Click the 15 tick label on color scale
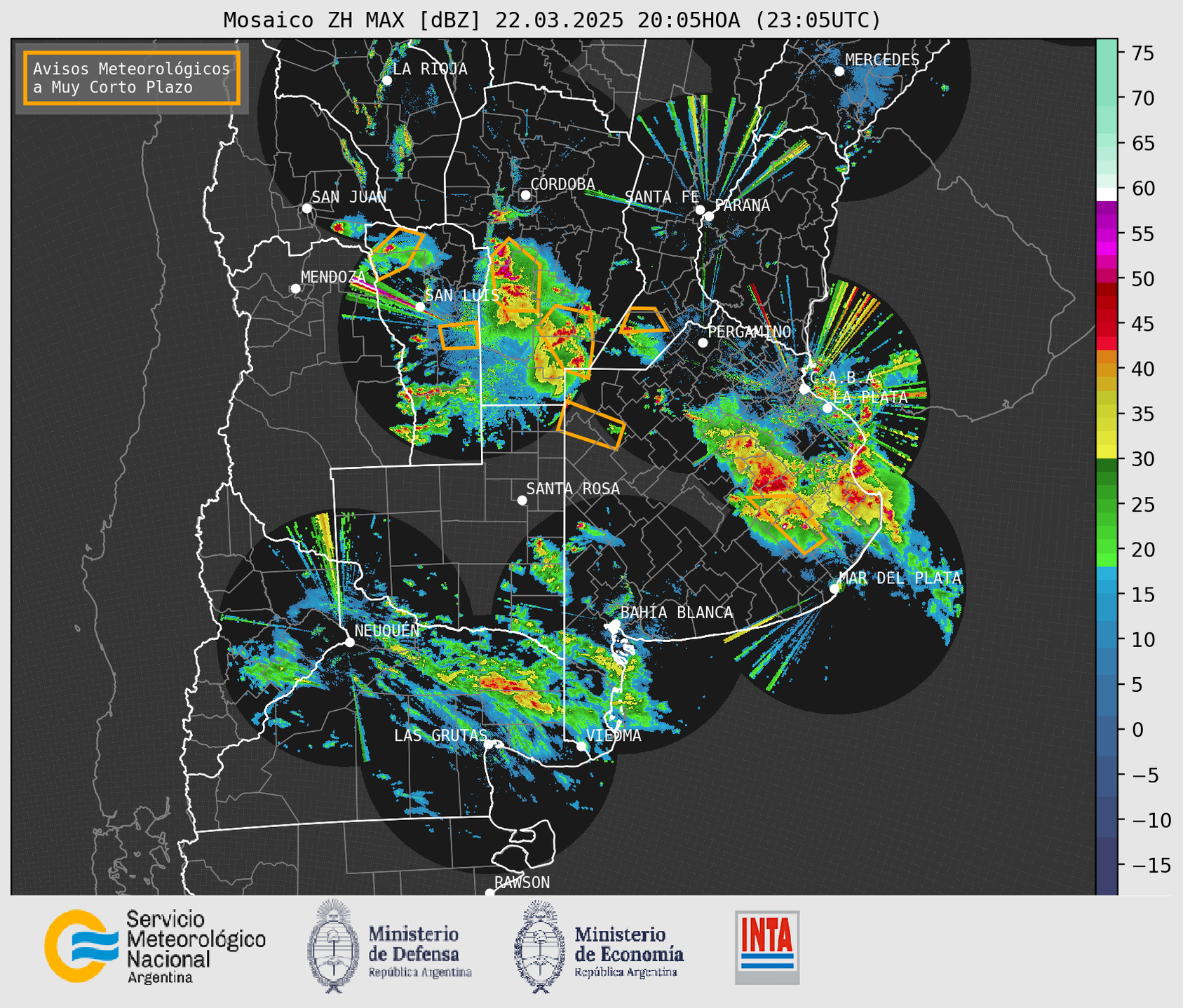This screenshot has height=1008, width=1183. tap(1142, 594)
